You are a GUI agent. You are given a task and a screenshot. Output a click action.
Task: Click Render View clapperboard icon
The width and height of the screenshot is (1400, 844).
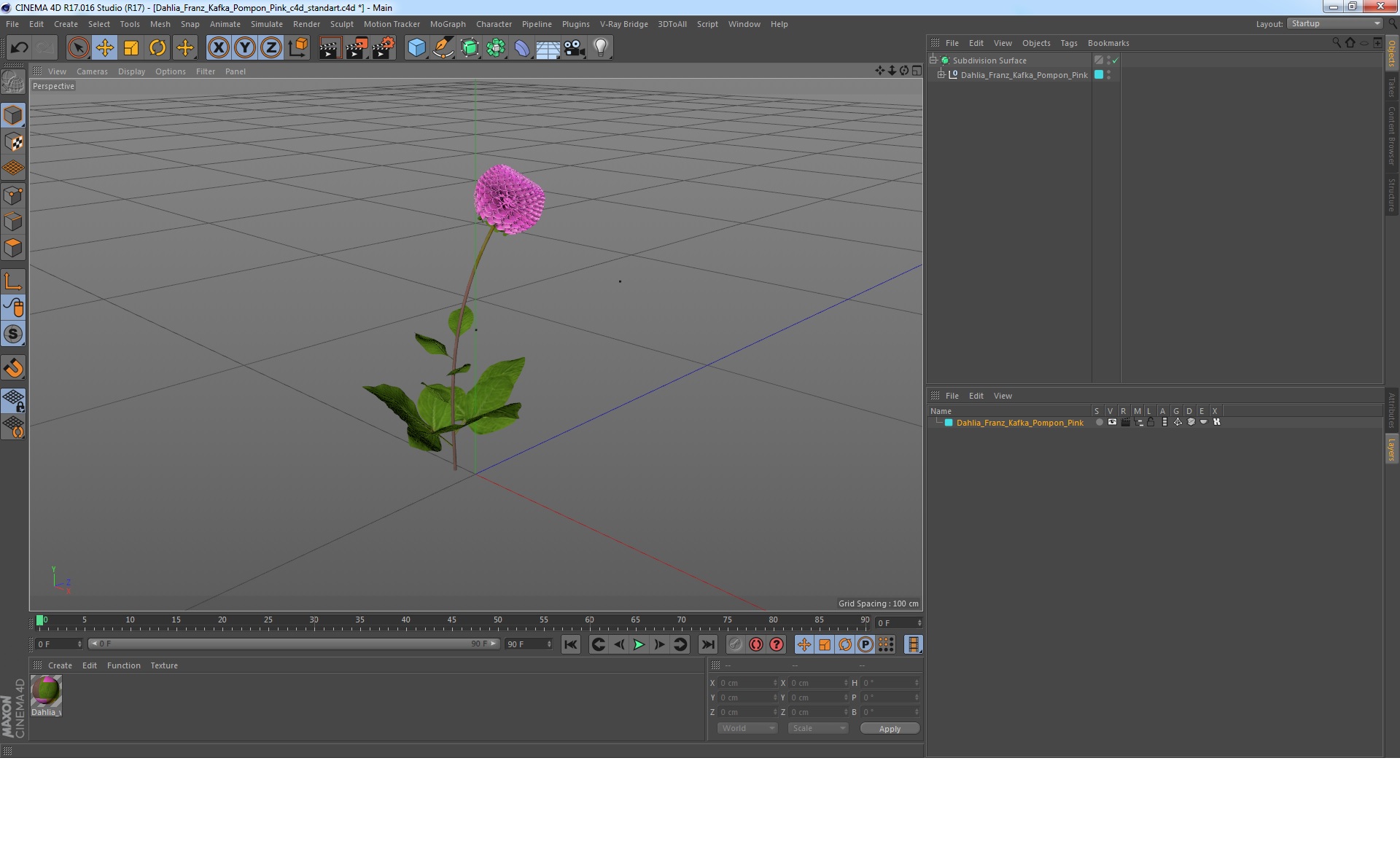tap(330, 48)
